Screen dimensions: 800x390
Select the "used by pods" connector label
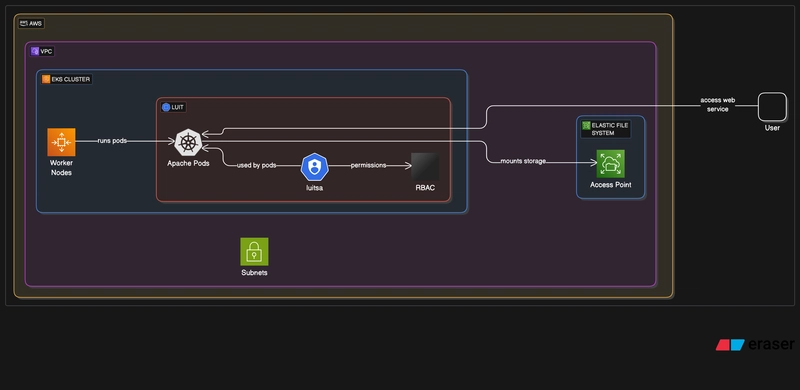click(257, 165)
